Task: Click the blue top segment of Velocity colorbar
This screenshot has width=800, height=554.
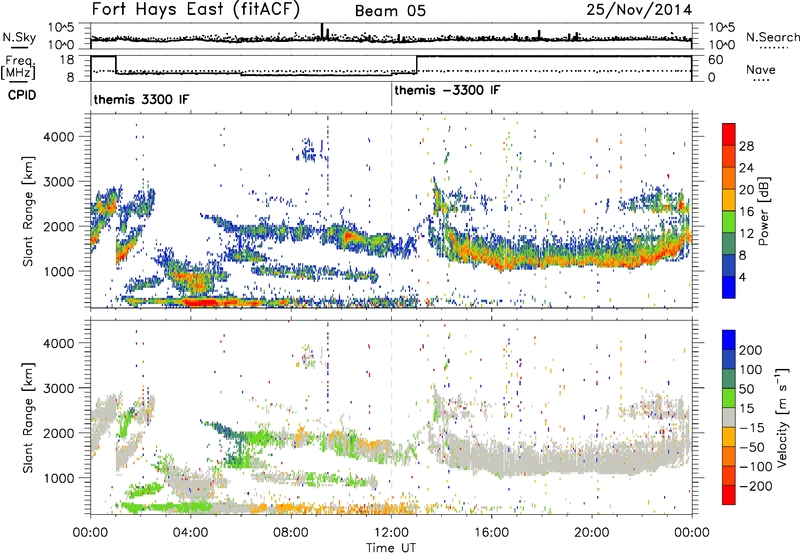Action: tap(729, 340)
